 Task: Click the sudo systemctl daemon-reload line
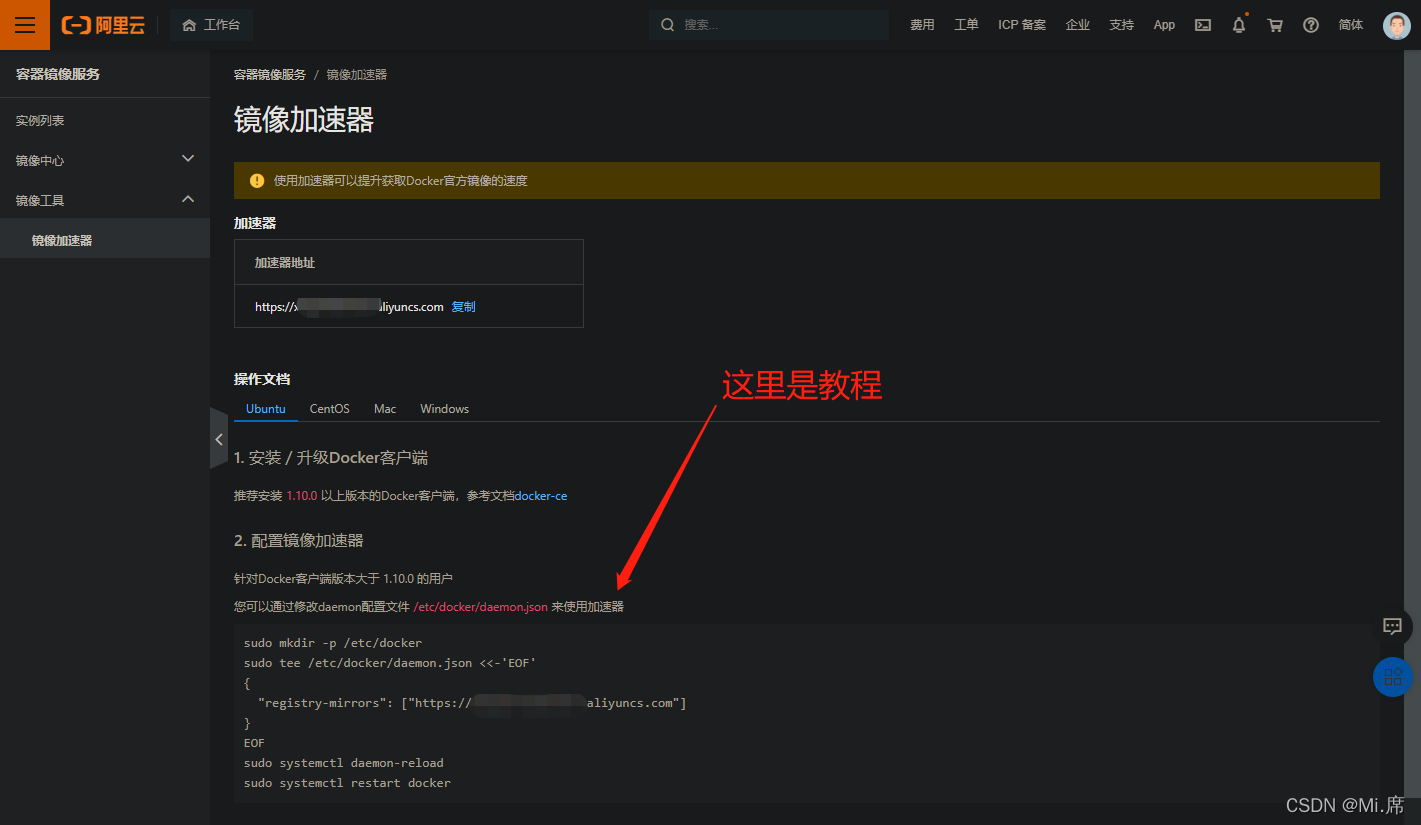344,763
